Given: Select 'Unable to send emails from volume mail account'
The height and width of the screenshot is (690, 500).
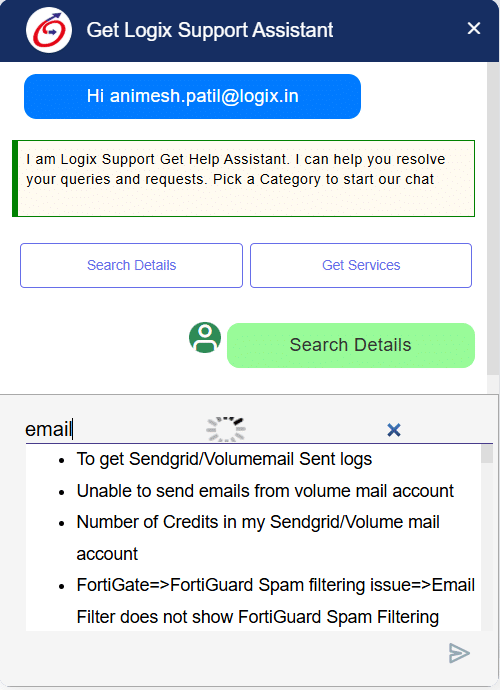Looking at the screenshot, I should point(265,491).
